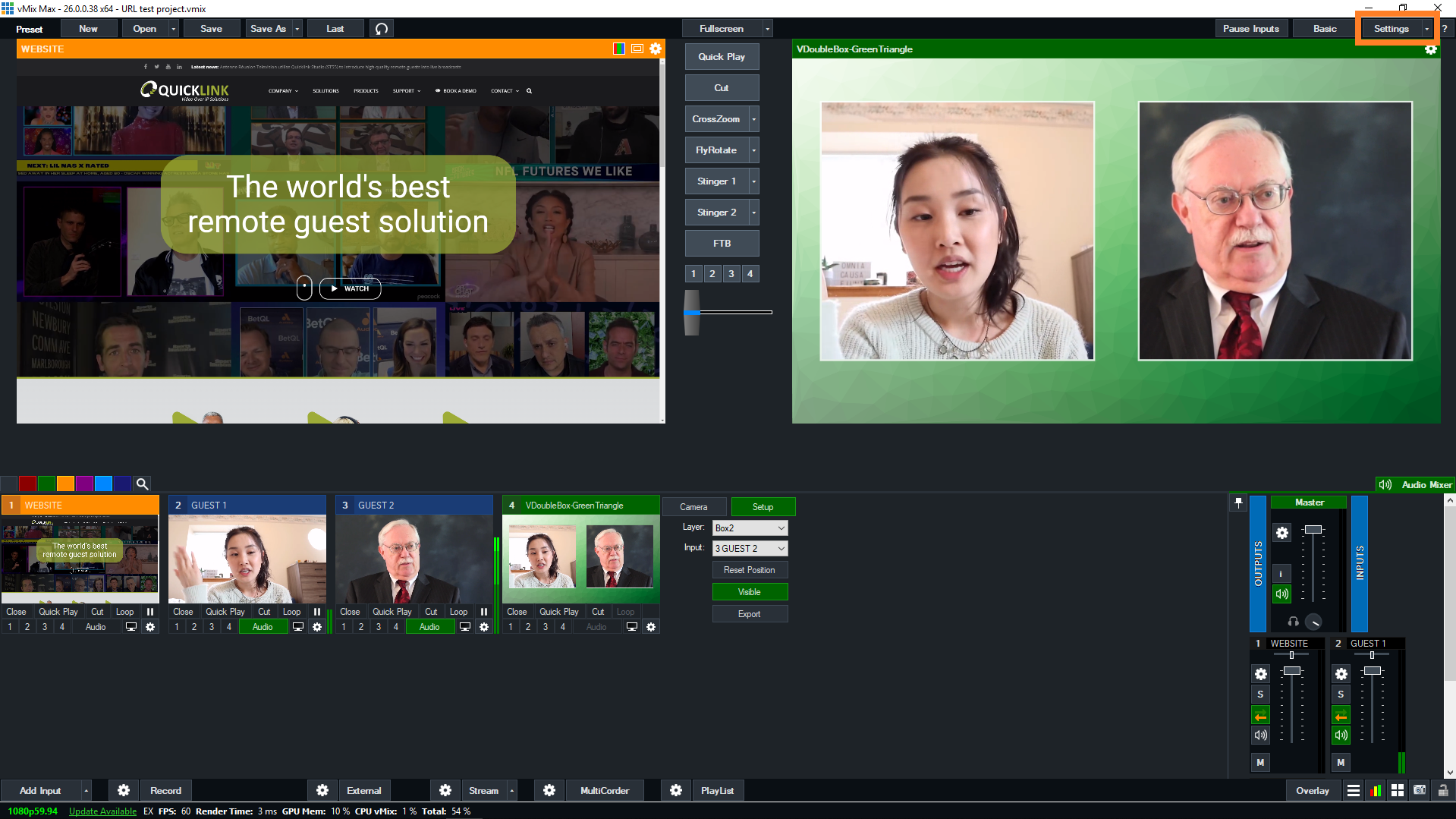Switch to grid view icon
Image resolution: width=1456 pixels, height=819 pixels.
pos(1398,790)
